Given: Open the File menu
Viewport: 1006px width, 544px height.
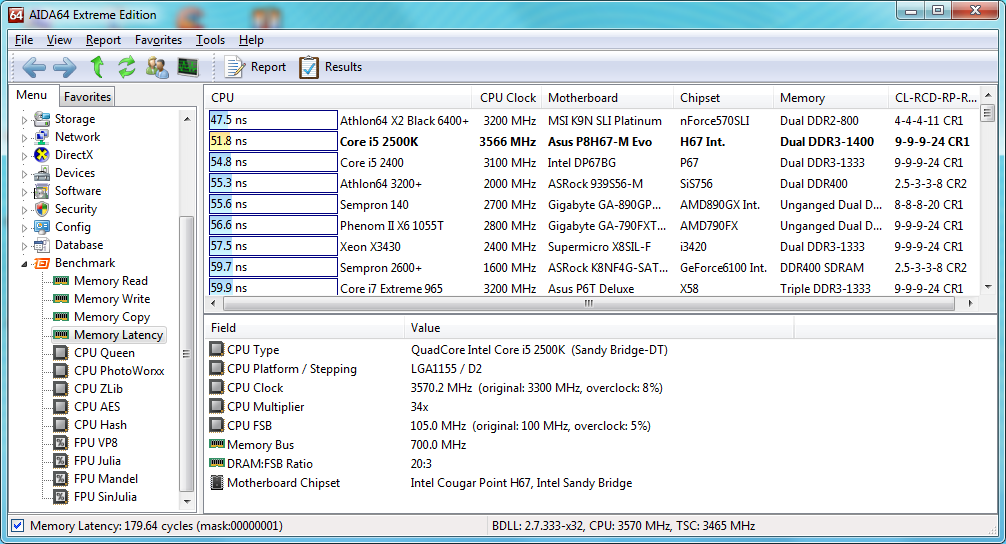Looking at the screenshot, I should 24,40.
